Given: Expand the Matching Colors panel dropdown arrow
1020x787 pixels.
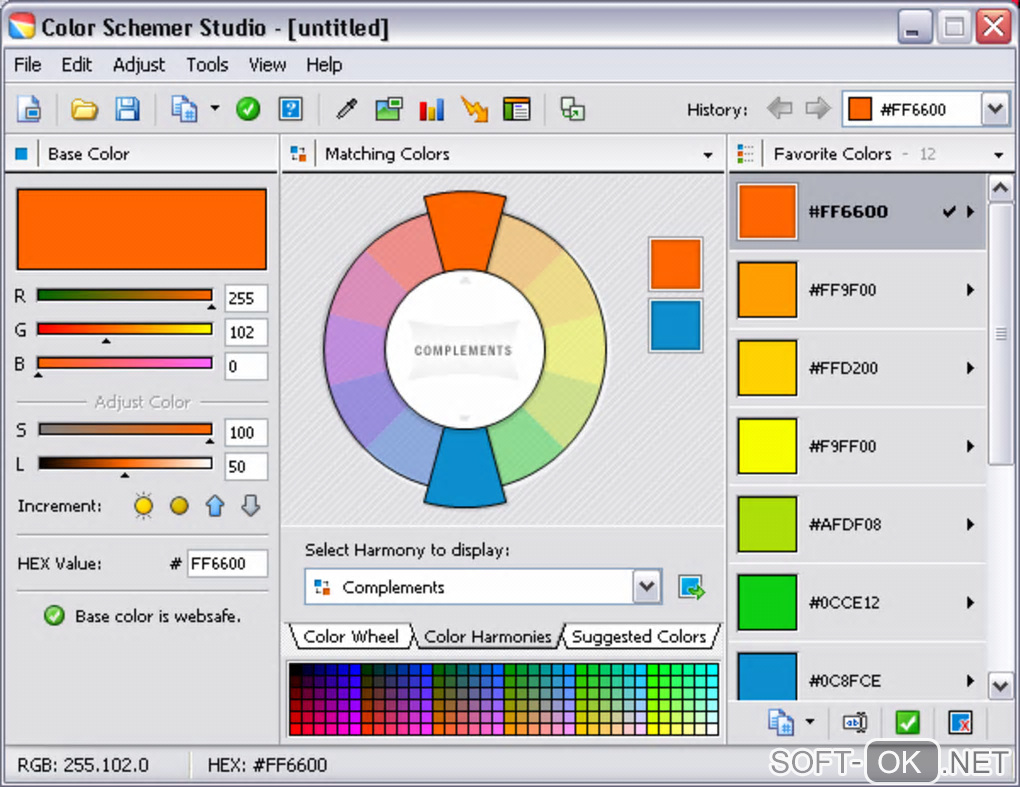Looking at the screenshot, I should (708, 155).
